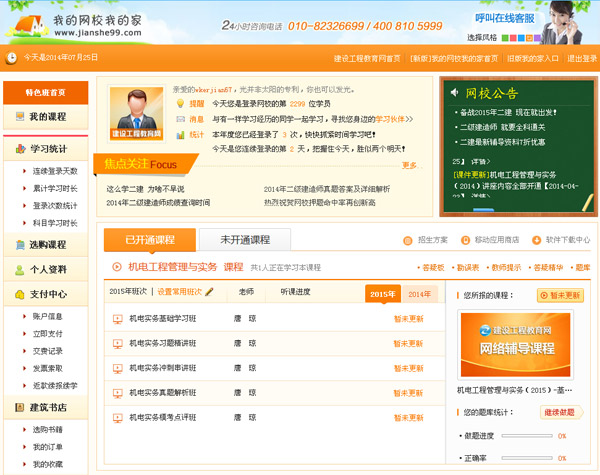Screen dimensions: 600x475
Task: Select the 2014年 year tab
Action: [420, 294]
